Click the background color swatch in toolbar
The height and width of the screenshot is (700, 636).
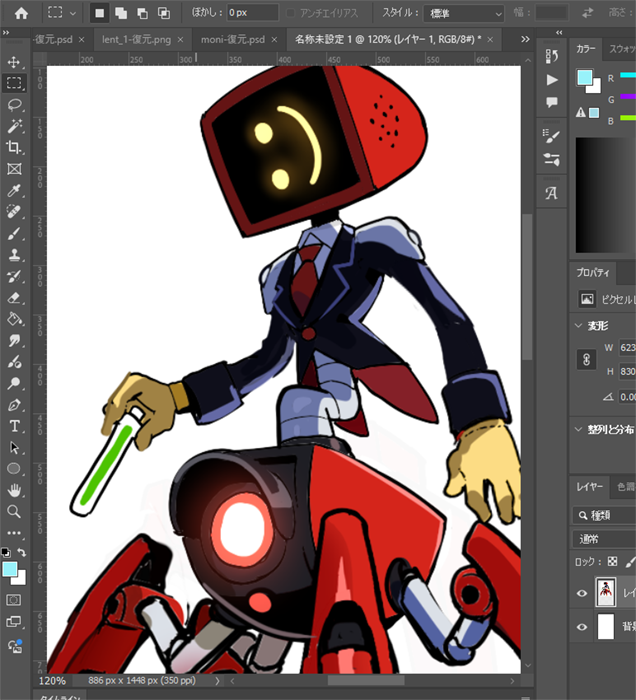coord(21,579)
